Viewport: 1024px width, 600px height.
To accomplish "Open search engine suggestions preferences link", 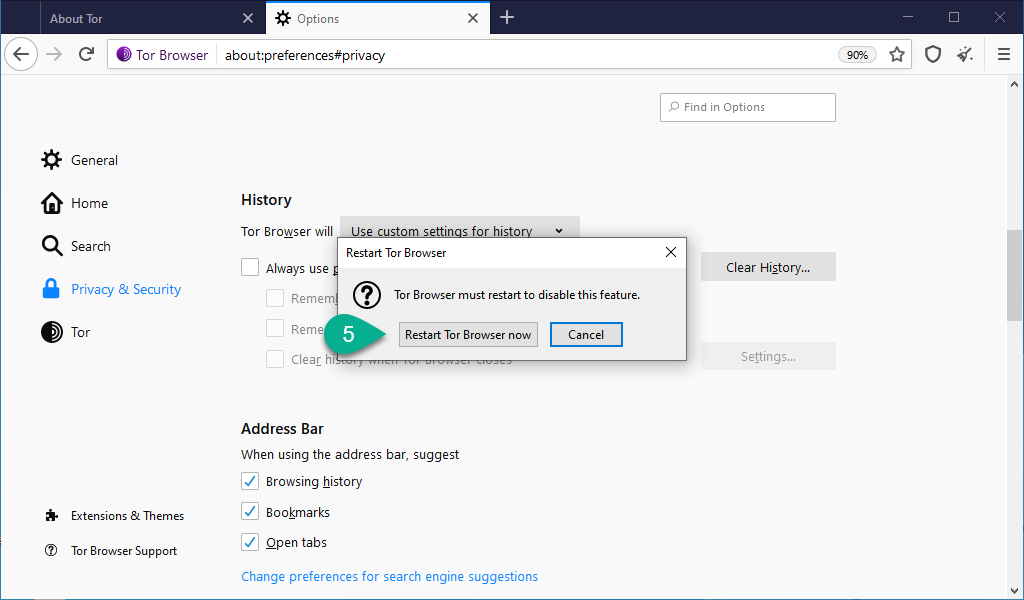I will (x=390, y=576).
